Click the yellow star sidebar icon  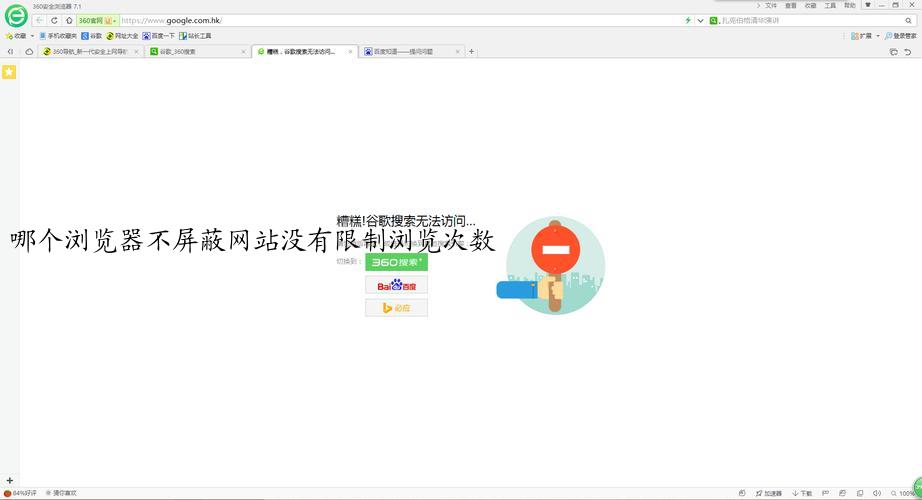point(9,72)
